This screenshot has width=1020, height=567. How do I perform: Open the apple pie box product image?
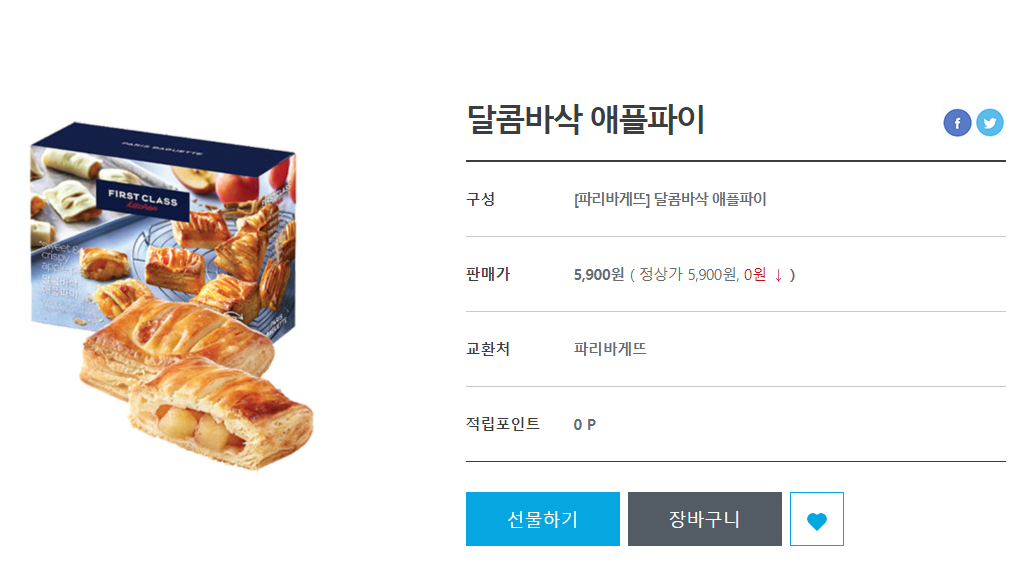click(172, 296)
